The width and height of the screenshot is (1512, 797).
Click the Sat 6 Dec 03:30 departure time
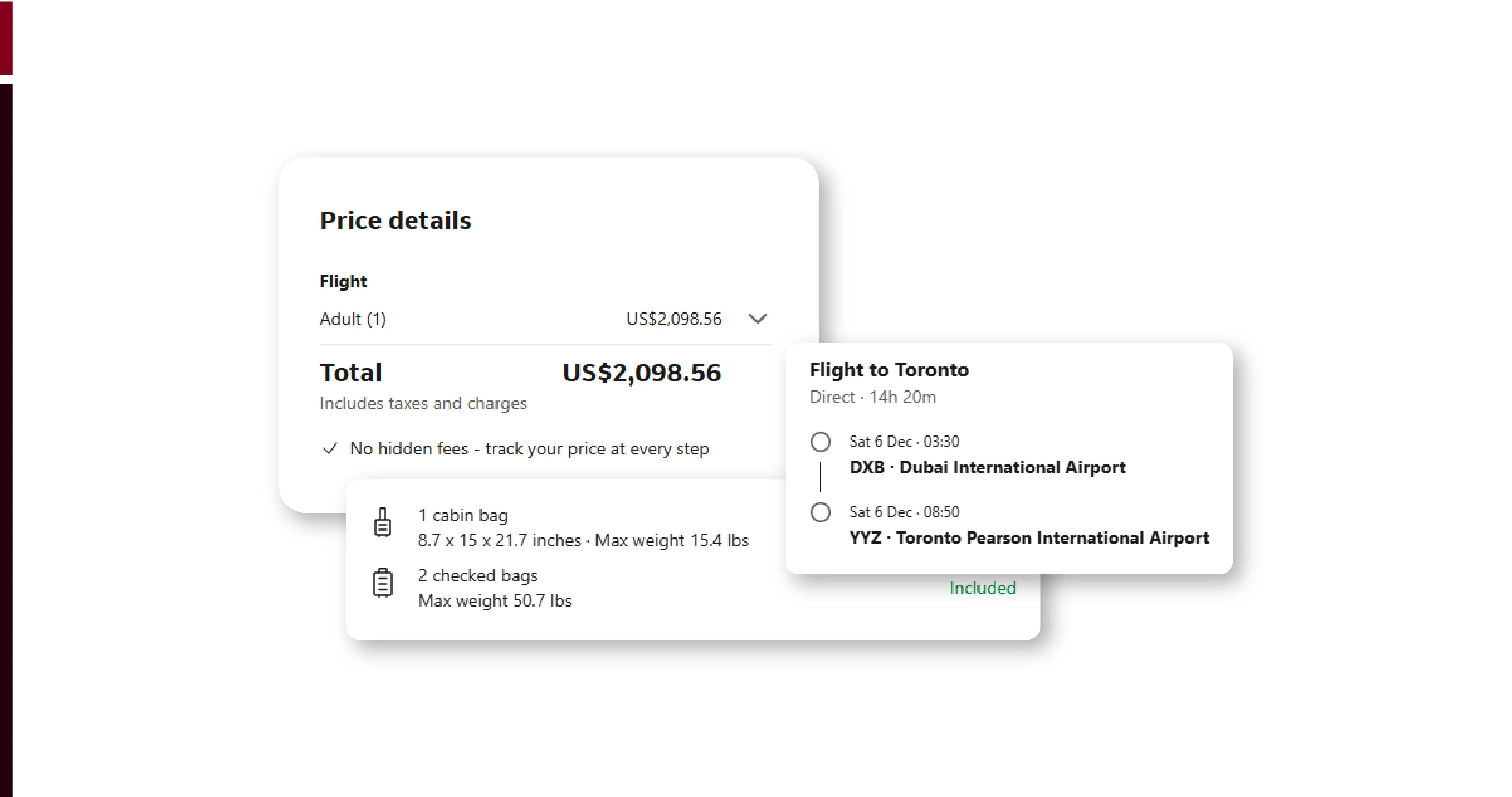coord(904,442)
